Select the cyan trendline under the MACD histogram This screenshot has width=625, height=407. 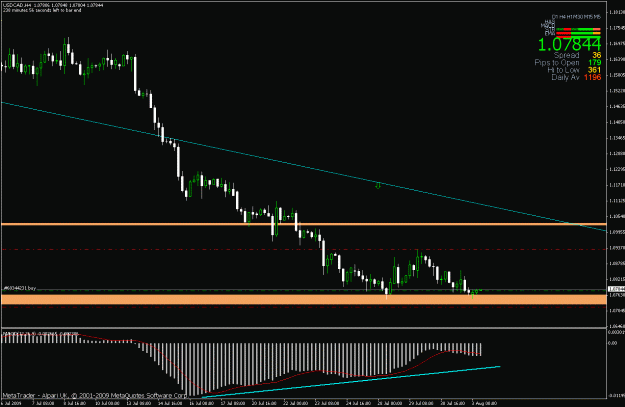click(351, 381)
